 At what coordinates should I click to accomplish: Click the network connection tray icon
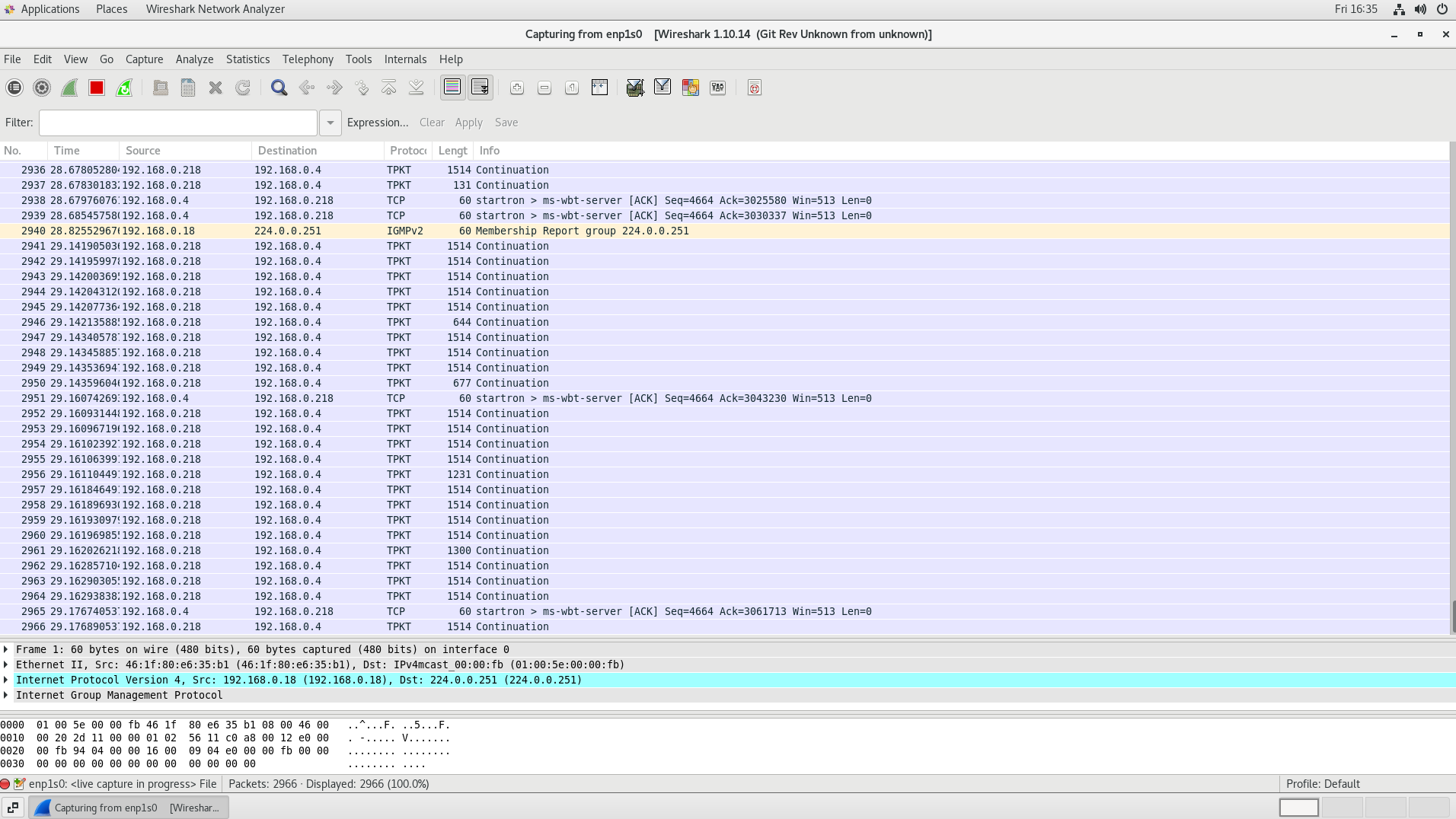tap(1399, 9)
